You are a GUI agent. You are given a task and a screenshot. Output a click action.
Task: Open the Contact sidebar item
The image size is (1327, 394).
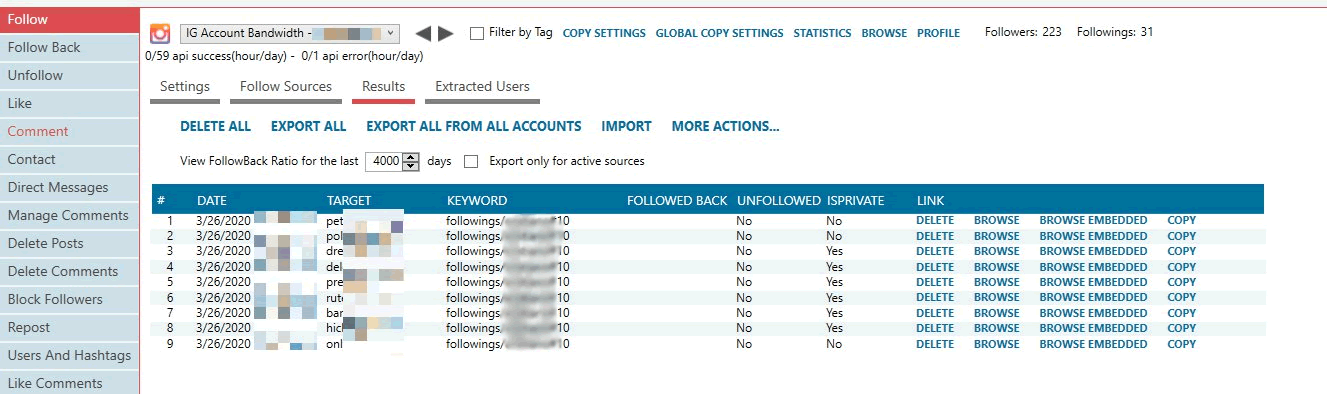[70, 159]
